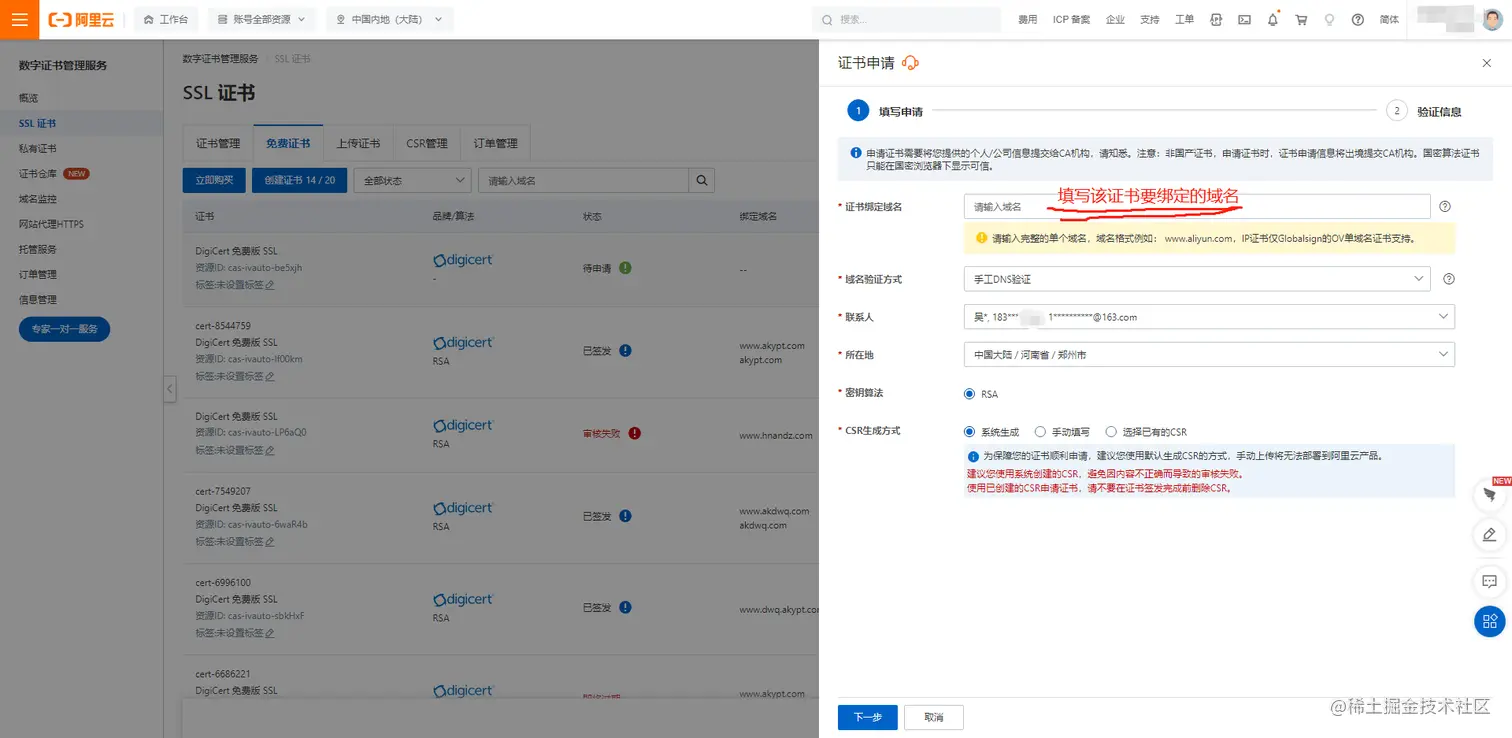
Task: Switch to the CSR管理 tab
Action: click(427, 143)
